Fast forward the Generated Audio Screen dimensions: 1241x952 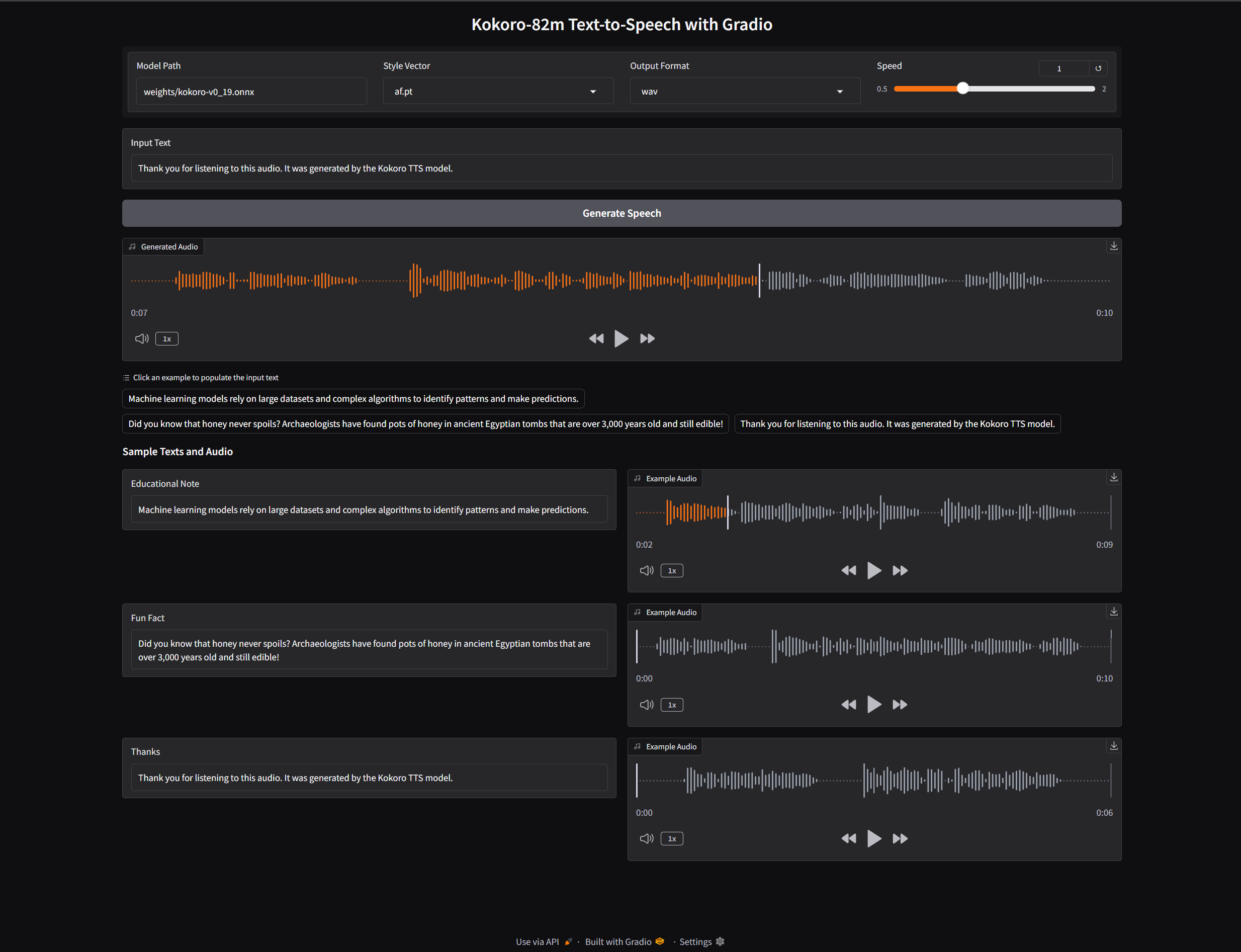pos(647,339)
